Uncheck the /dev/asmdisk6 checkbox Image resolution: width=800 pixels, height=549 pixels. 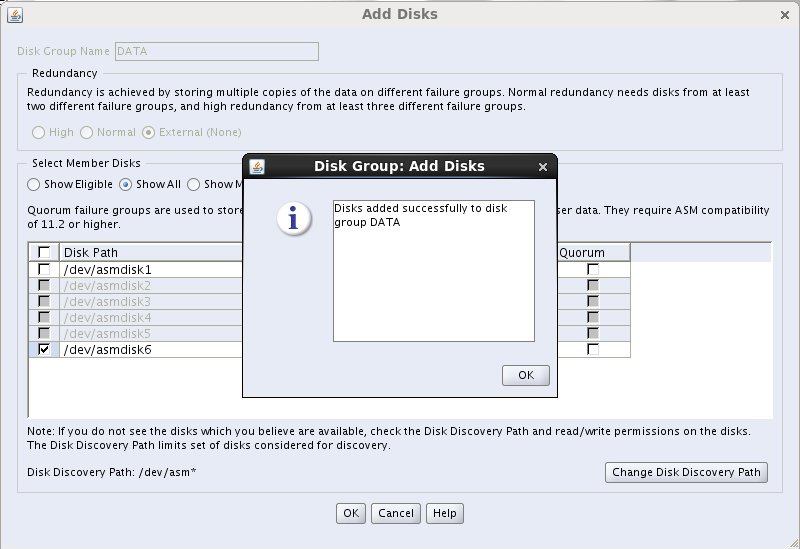point(44,350)
